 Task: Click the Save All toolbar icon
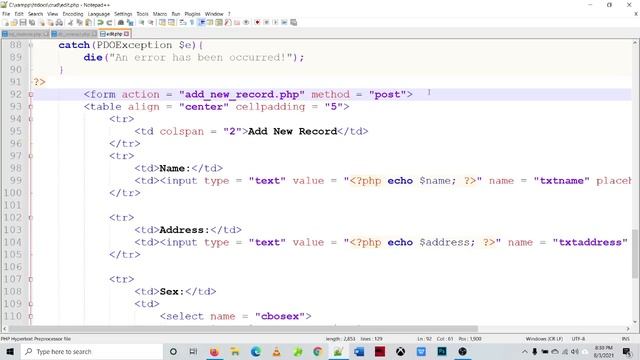(32, 22)
